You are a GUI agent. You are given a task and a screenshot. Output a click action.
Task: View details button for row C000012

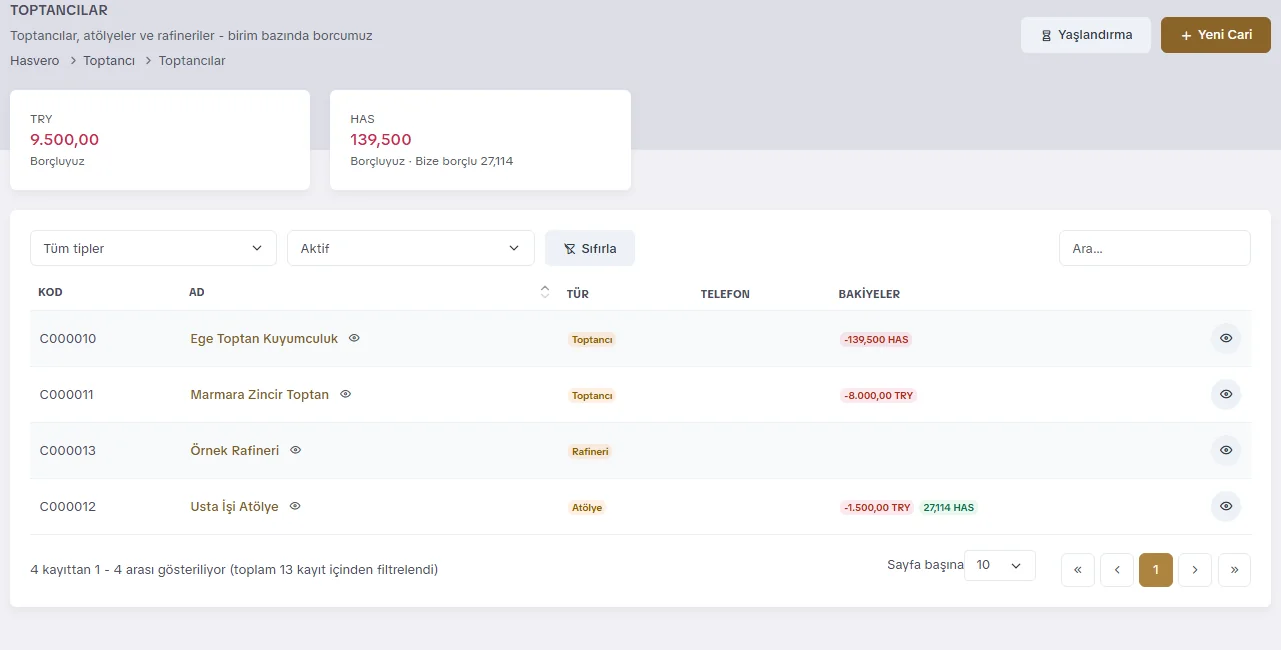click(1226, 507)
